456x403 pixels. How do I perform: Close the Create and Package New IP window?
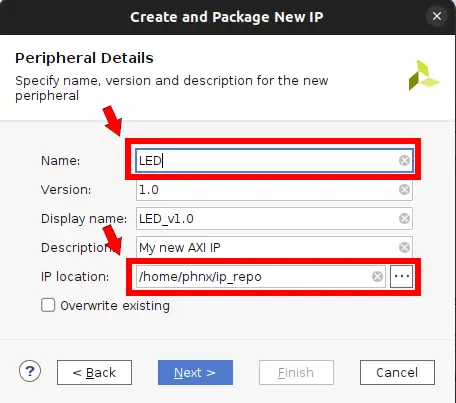point(437,16)
